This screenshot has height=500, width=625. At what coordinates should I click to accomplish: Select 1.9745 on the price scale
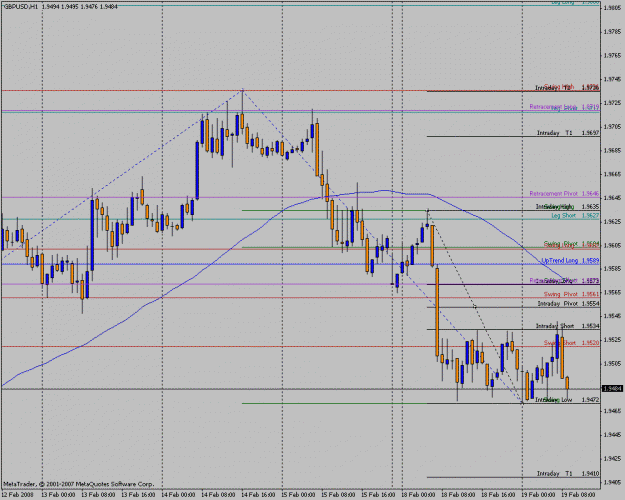tap(613, 79)
